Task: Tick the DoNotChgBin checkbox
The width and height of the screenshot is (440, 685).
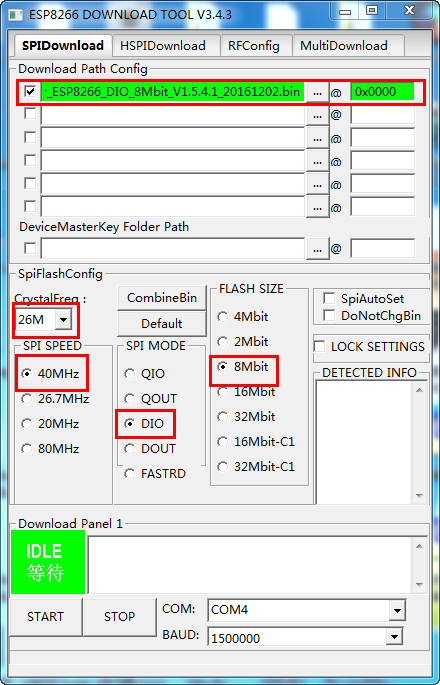Action: [x=329, y=315]
